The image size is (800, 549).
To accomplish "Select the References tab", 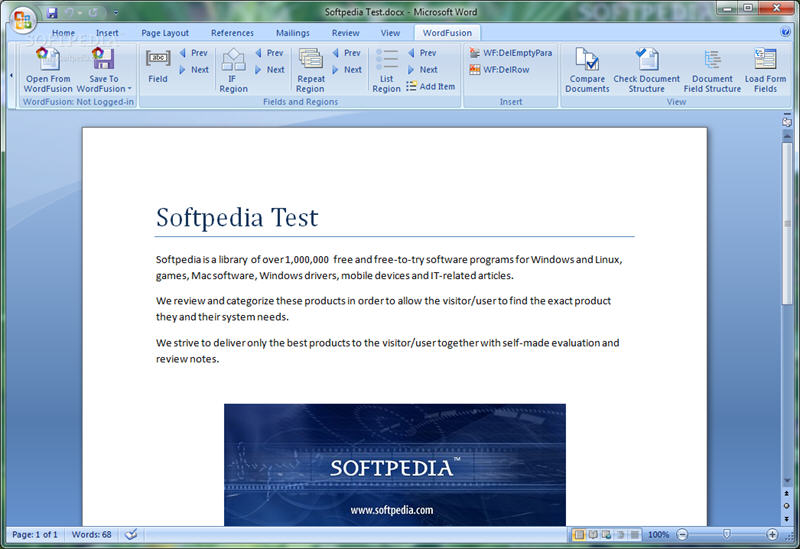I will [232, 33].
